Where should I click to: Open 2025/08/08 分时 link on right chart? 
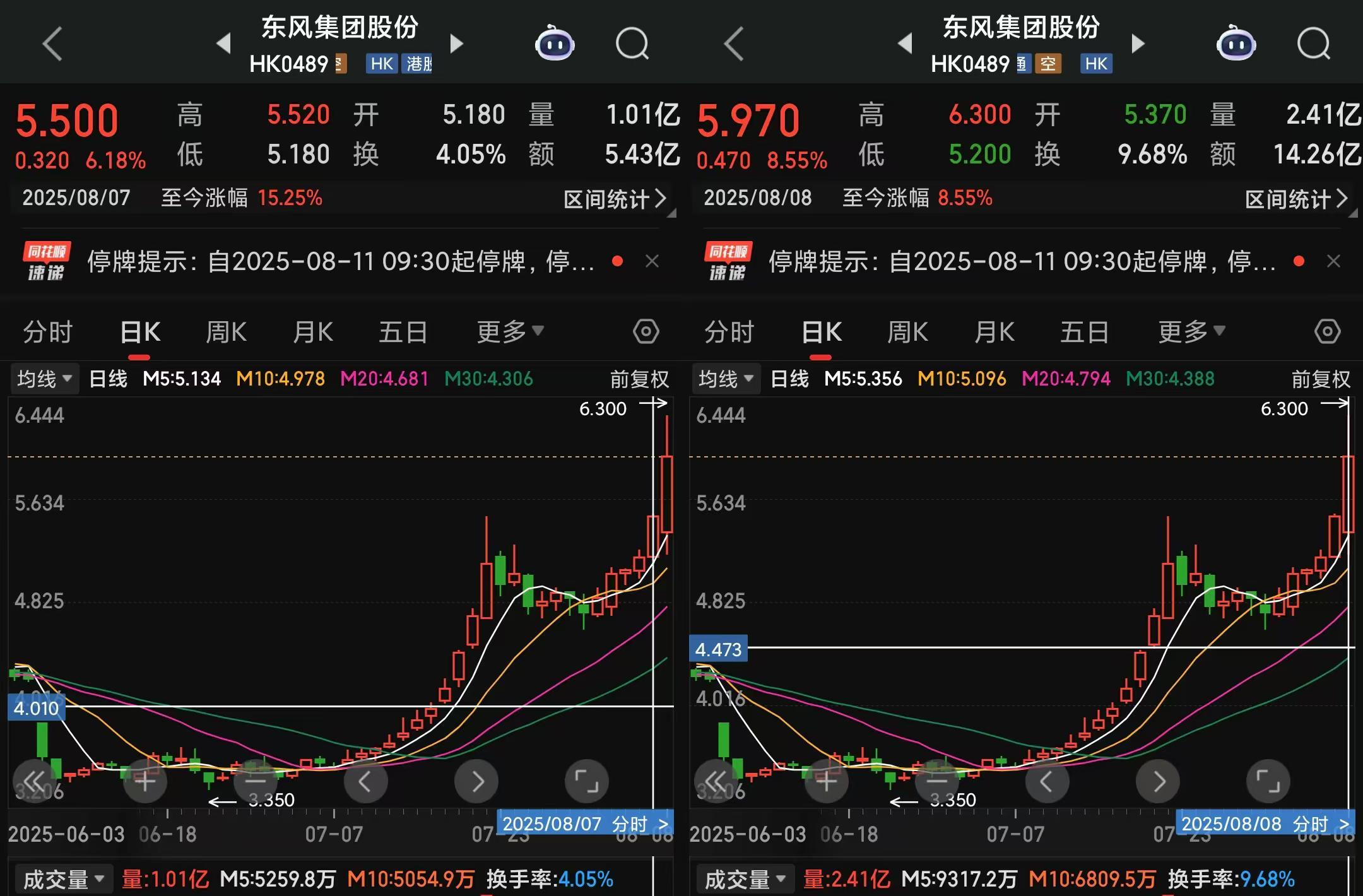[x=1265, y=823]
